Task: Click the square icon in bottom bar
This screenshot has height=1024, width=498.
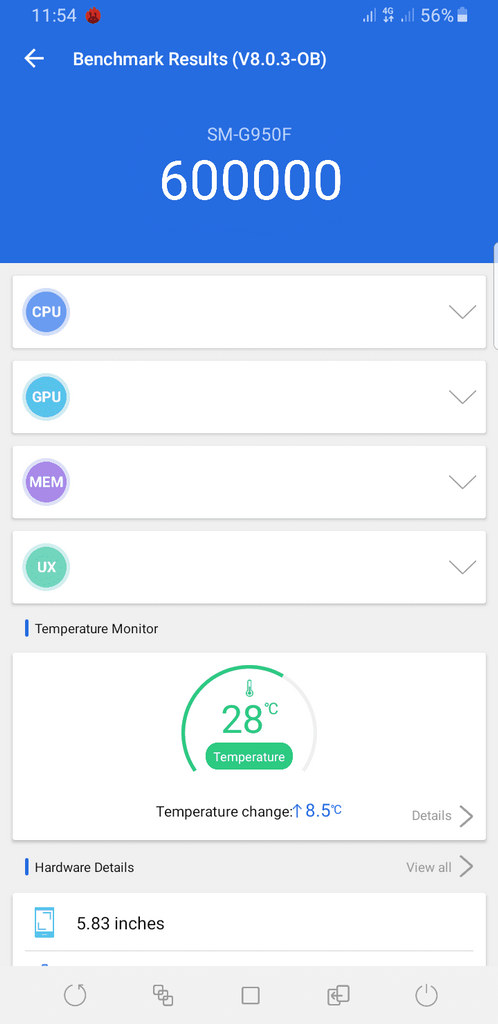Action: (251, 995)
